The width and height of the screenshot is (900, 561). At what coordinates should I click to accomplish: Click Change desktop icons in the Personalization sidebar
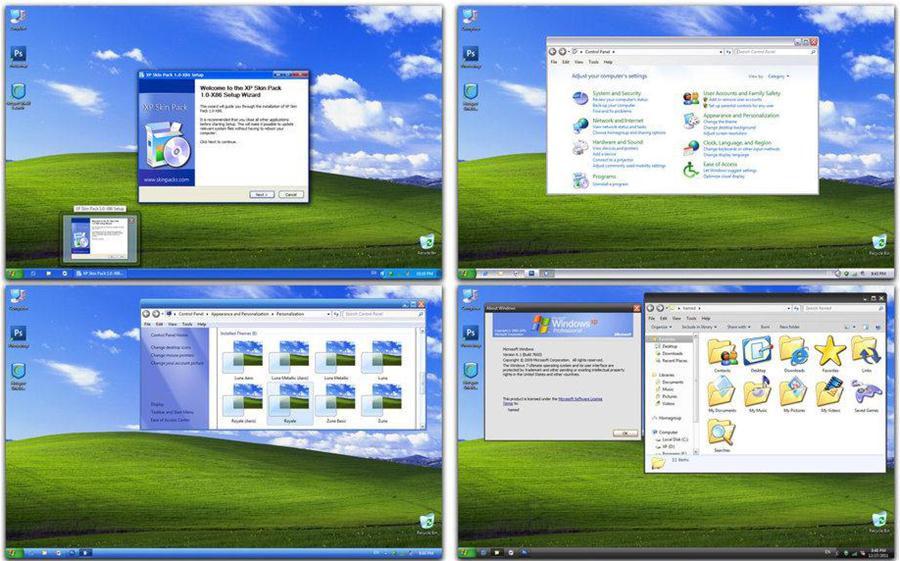(x=172, y=347)
